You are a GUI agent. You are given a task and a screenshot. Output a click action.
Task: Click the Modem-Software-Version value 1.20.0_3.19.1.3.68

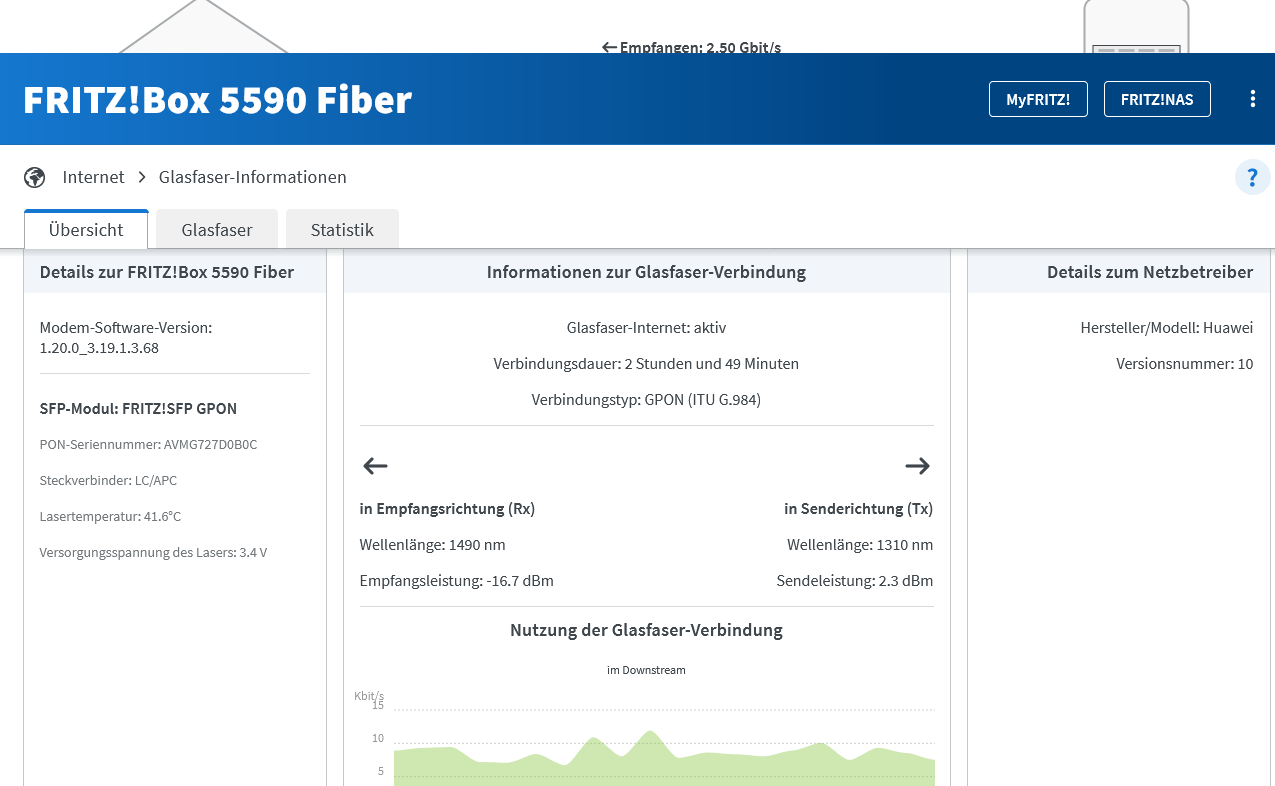click(99, 348)
